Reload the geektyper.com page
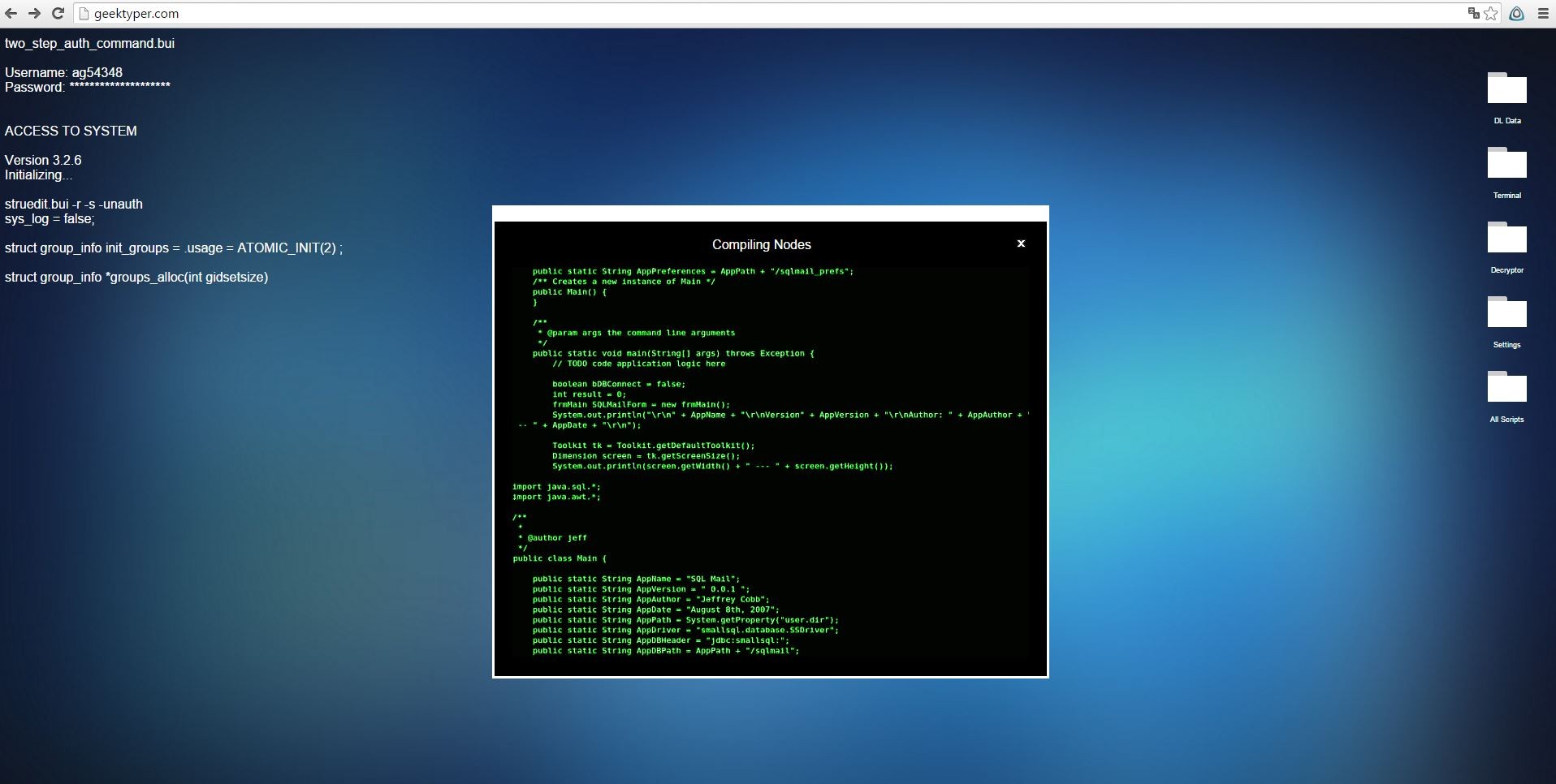The image size is (1556, 784). pos(58,14)
